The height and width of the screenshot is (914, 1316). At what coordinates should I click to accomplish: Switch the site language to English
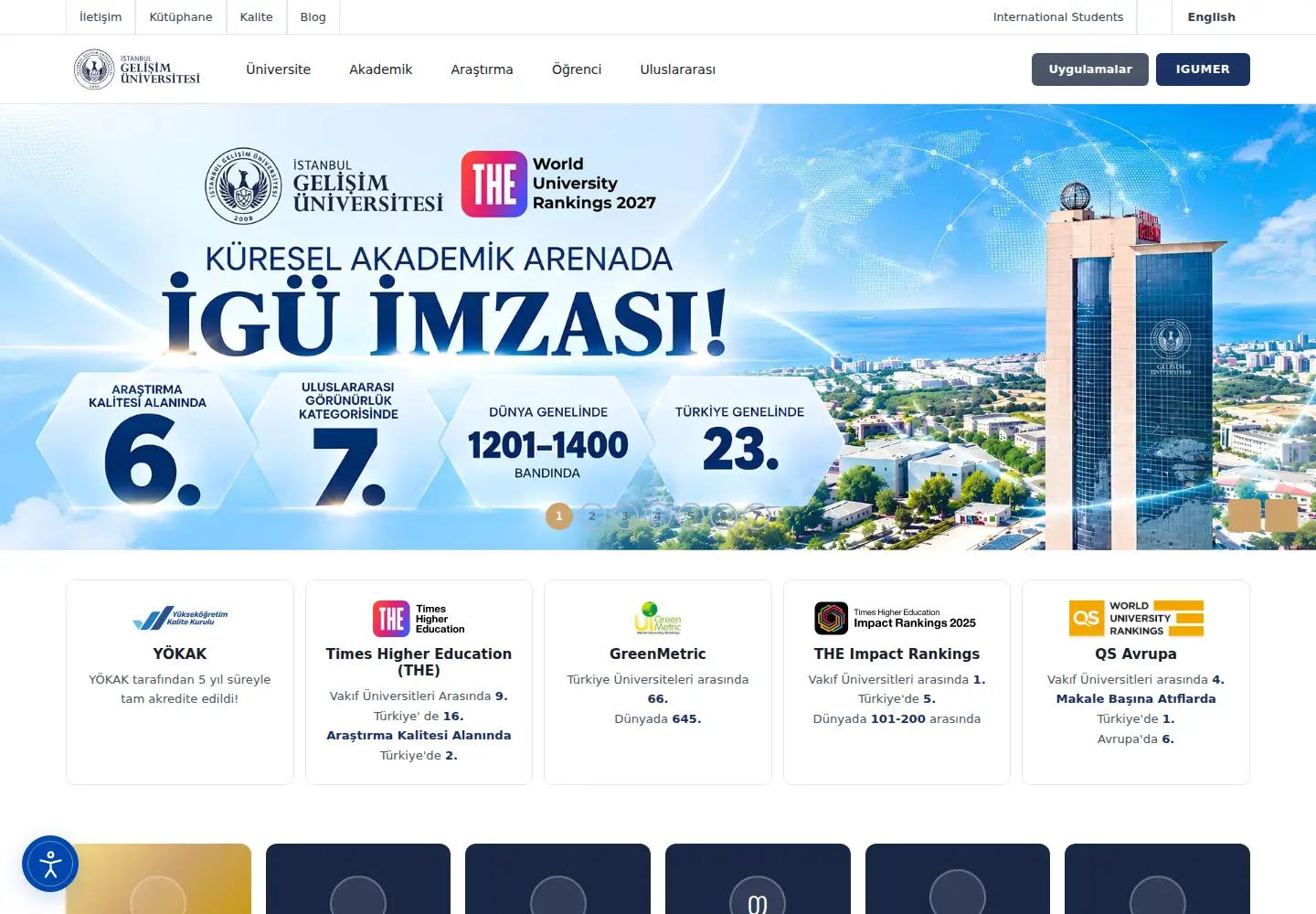[x=1211, y=17]
